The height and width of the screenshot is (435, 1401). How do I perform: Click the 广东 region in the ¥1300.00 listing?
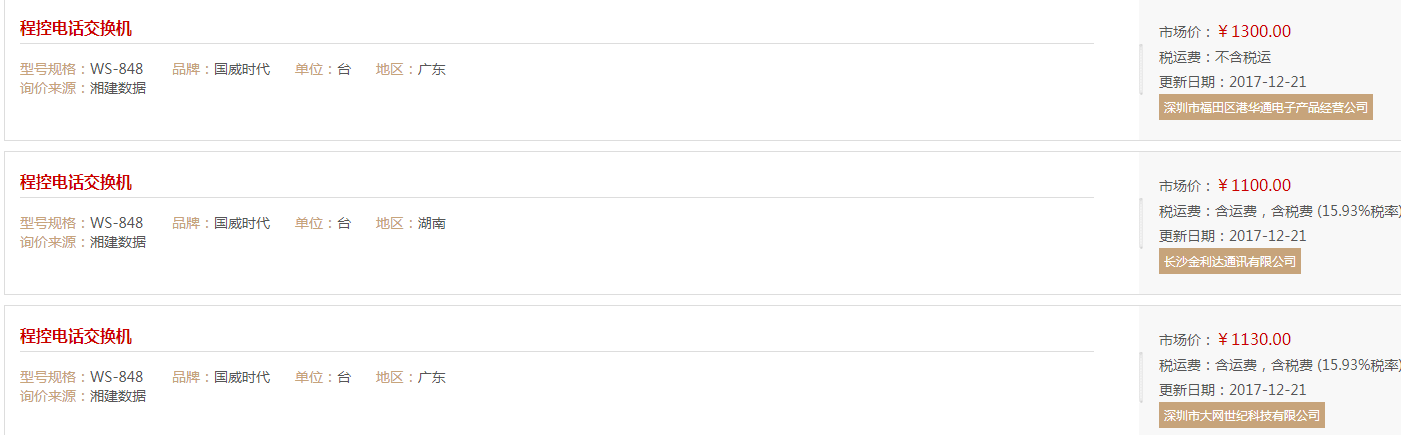click(x=432, y=69)
